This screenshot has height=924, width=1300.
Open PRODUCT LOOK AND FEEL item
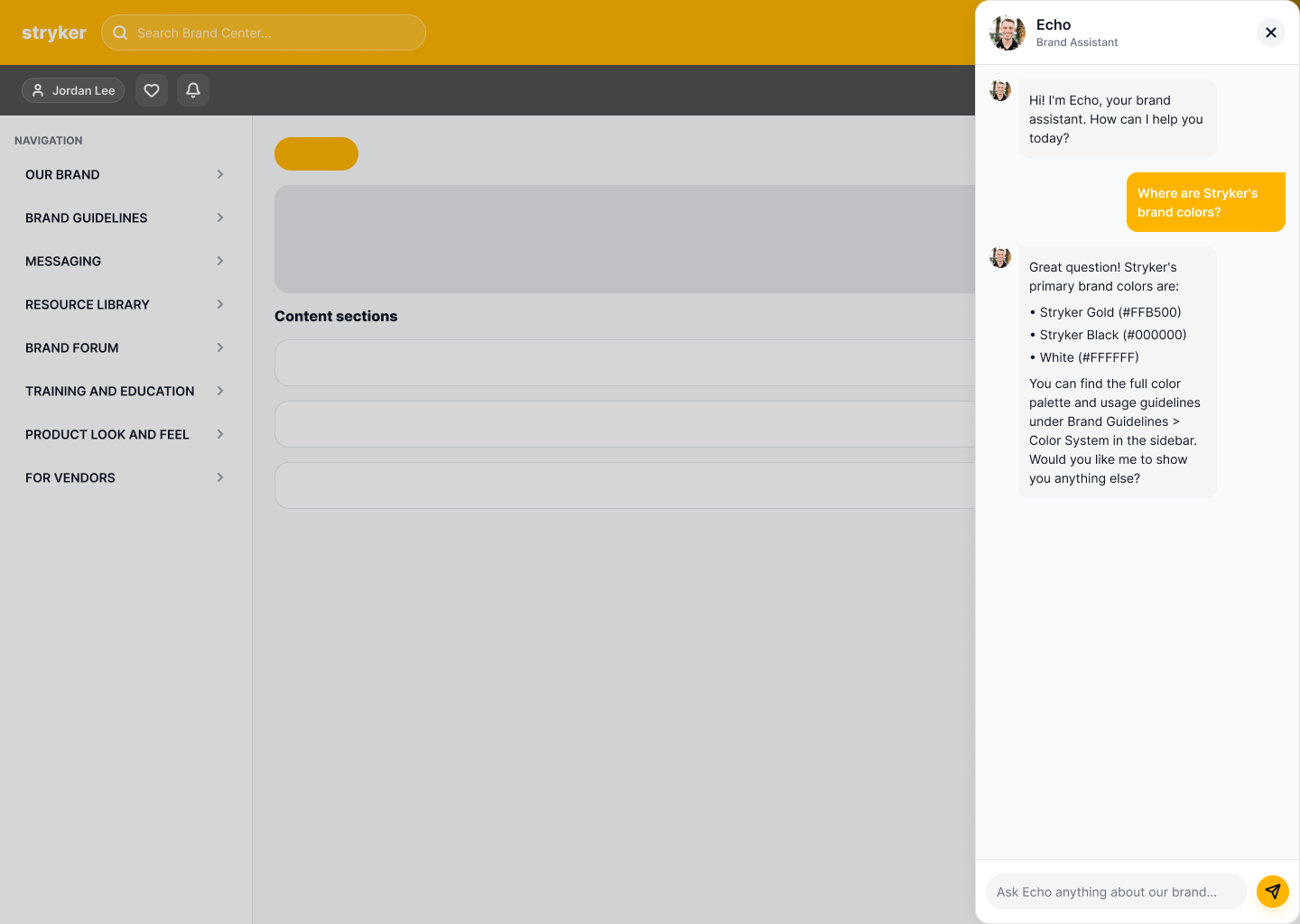pos(125,434)
